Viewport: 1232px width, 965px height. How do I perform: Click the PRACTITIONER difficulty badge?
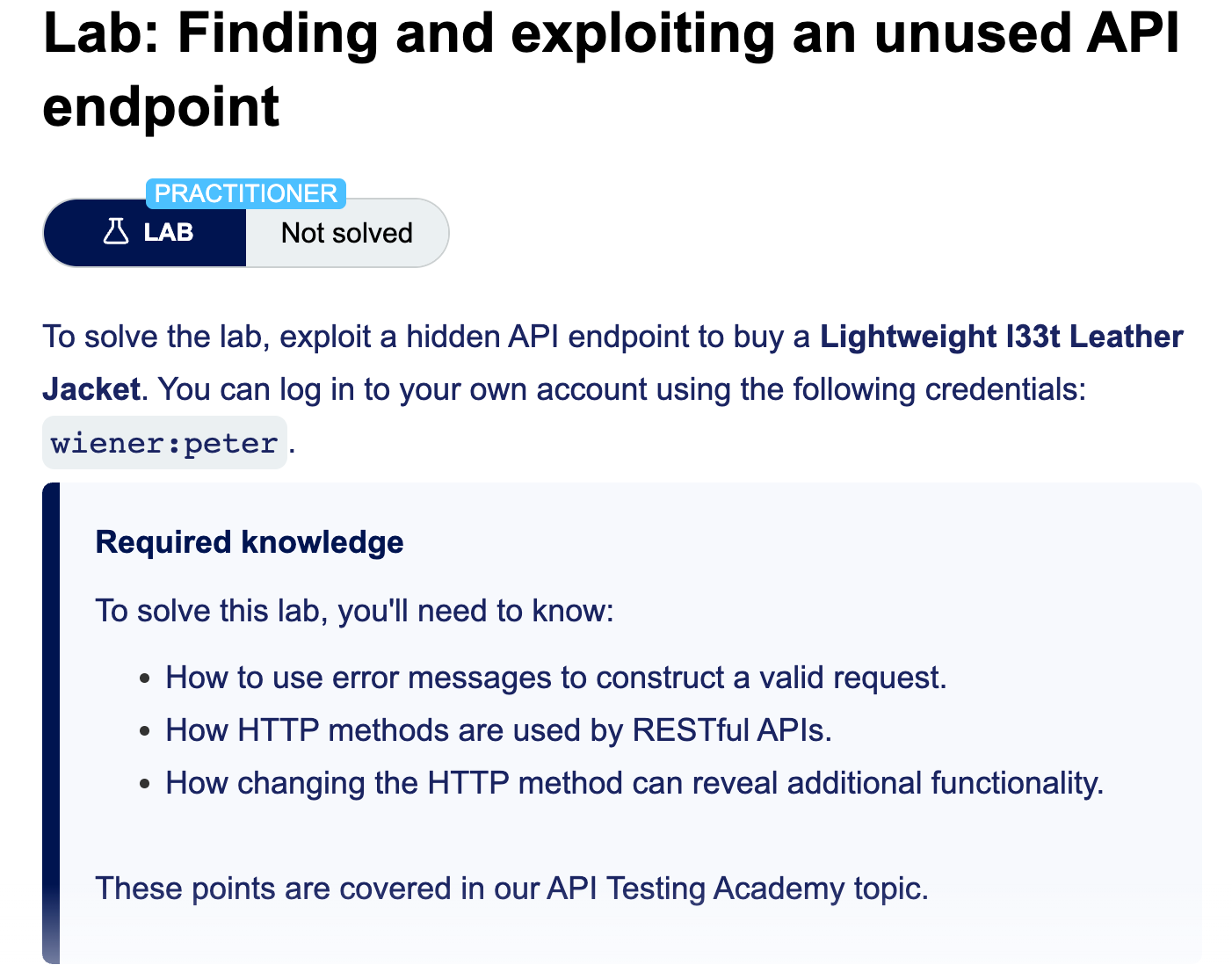point(246,193)
